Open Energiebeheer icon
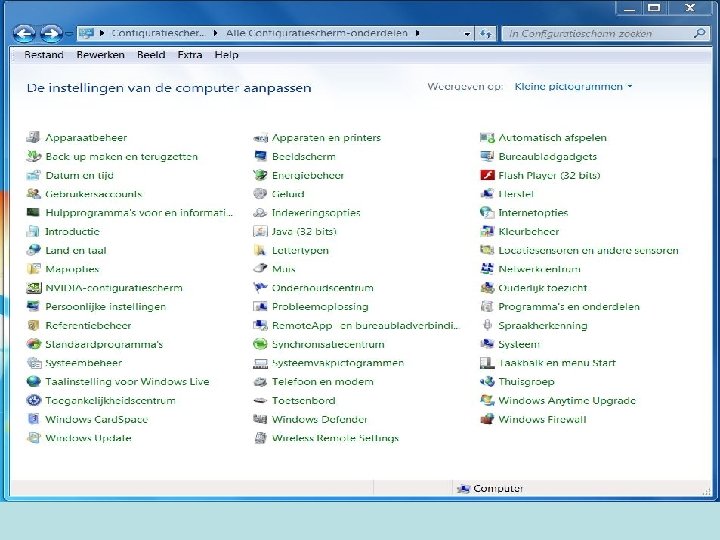720x540 pixels. click(260, 175)
